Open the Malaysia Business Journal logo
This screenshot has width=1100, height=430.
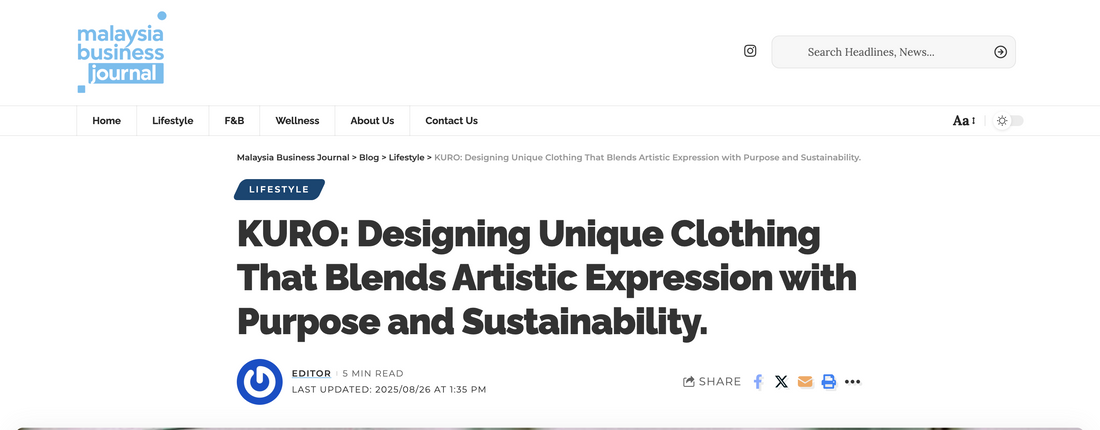point(121,52)
